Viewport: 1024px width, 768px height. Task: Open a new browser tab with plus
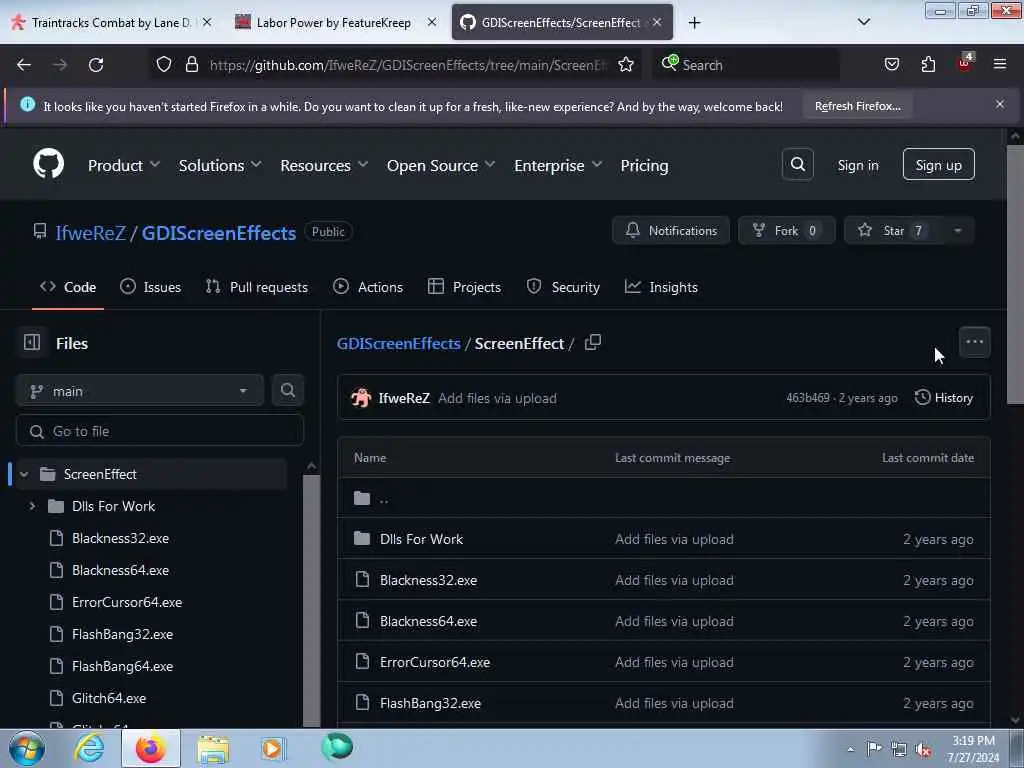coord(694,23)
